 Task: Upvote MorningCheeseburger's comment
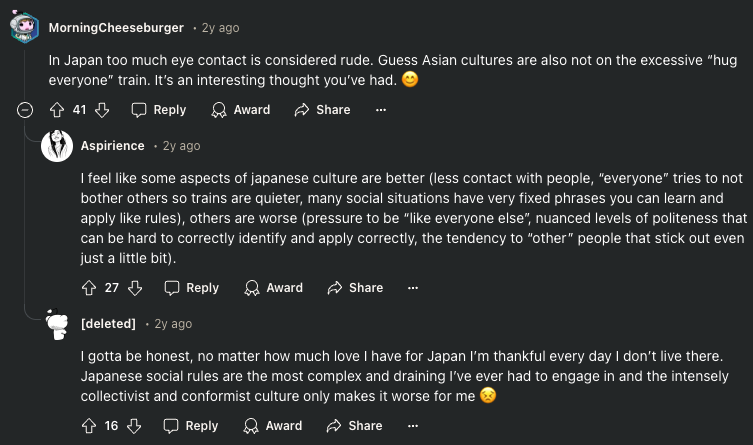click(x=57, y=110)
